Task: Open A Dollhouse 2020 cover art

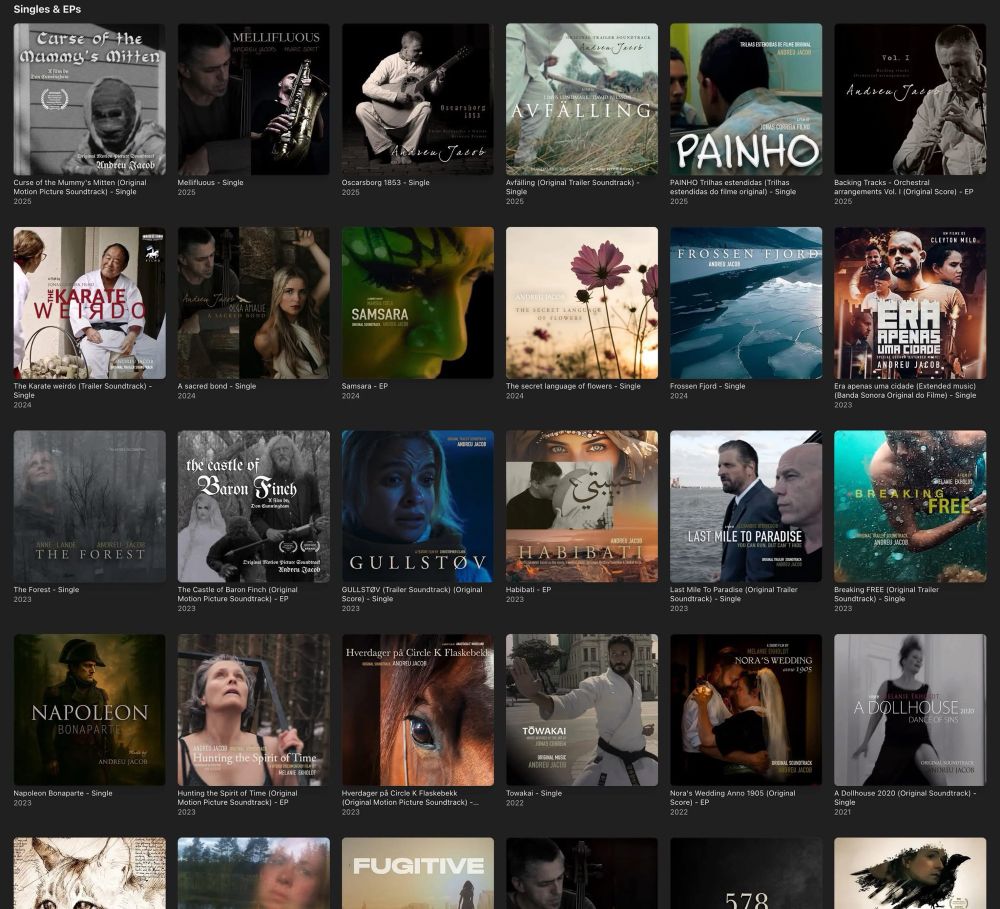Action: 910,710
